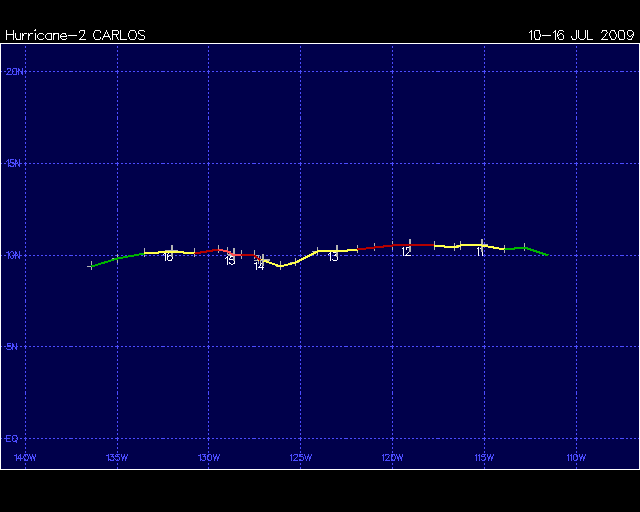Select the day 16 track marker label
The image size is (640, 512).
click(x=168, y=258)
